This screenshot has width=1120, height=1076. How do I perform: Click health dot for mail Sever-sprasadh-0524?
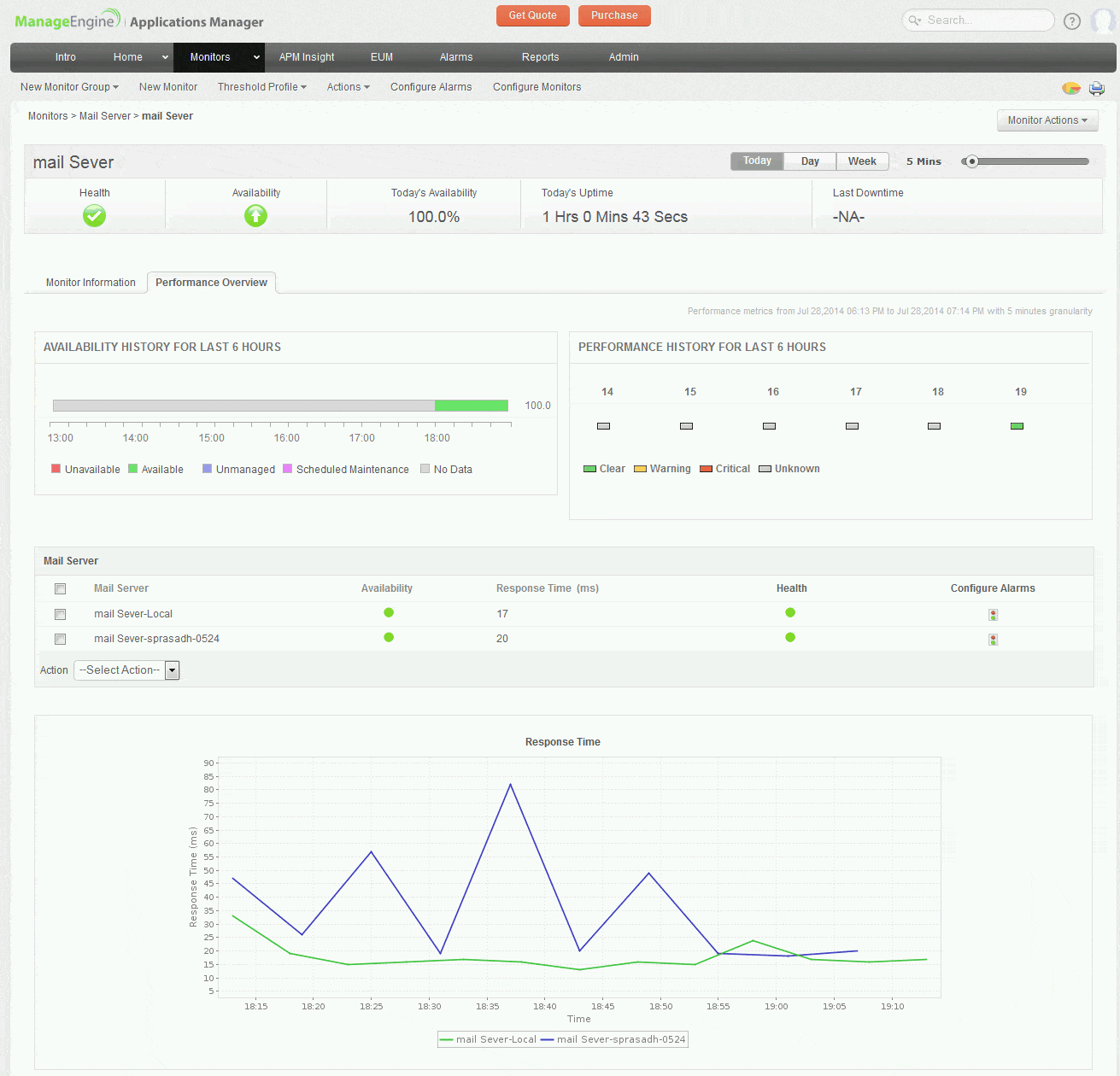[790, 637]
